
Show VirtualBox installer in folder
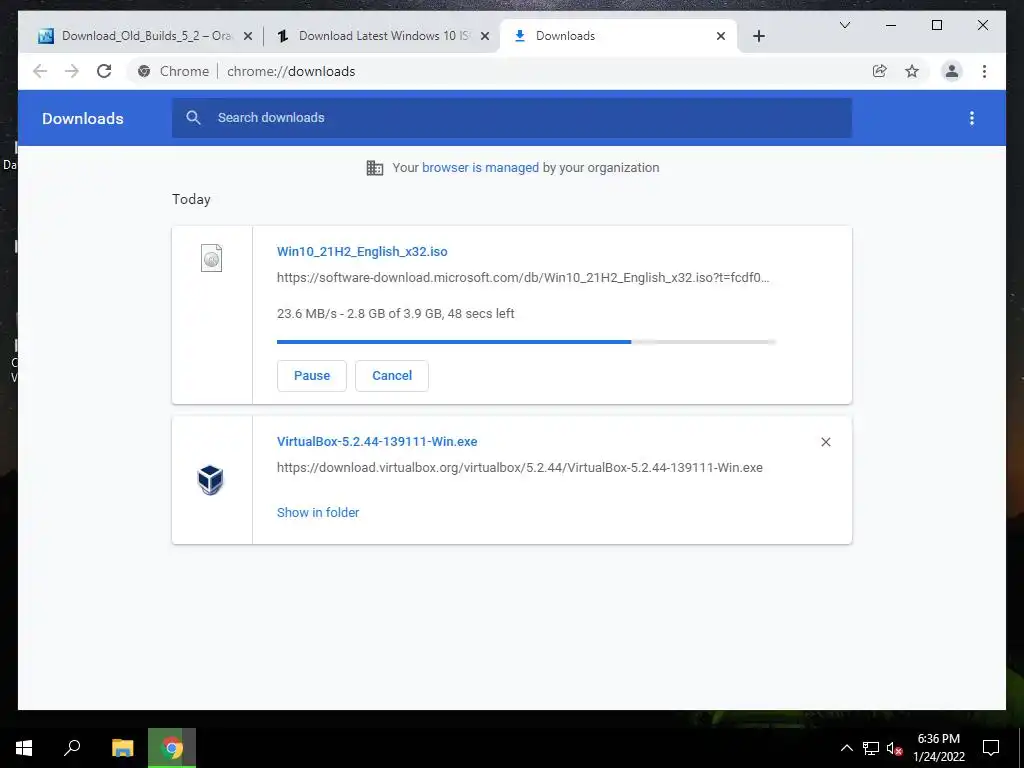tap(318, 513)
